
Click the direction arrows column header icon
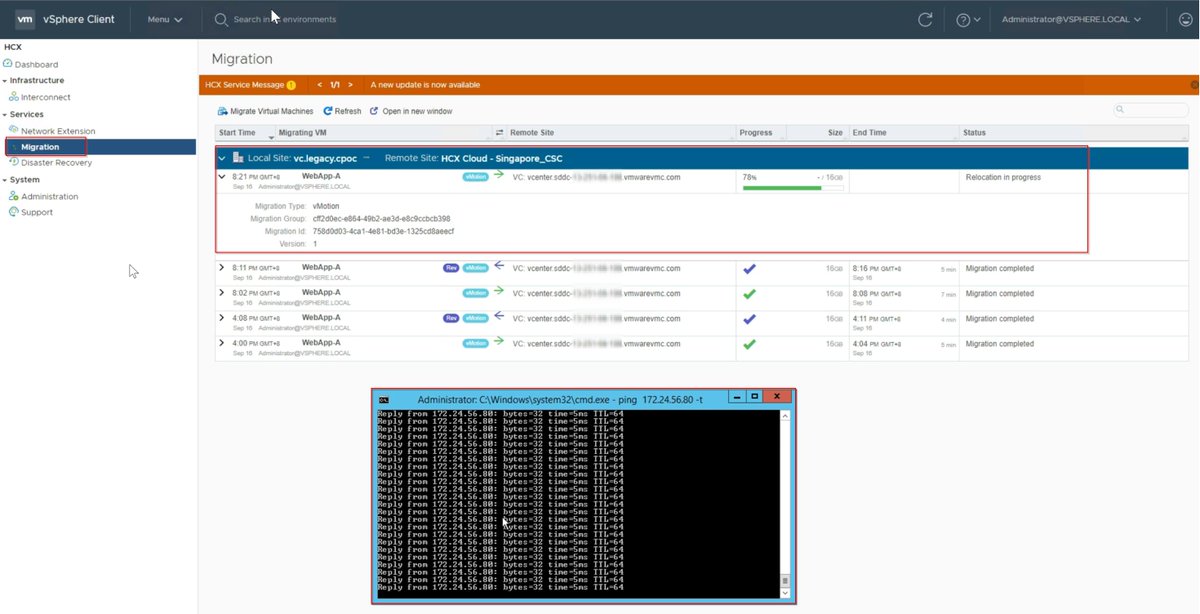[499, 132]
